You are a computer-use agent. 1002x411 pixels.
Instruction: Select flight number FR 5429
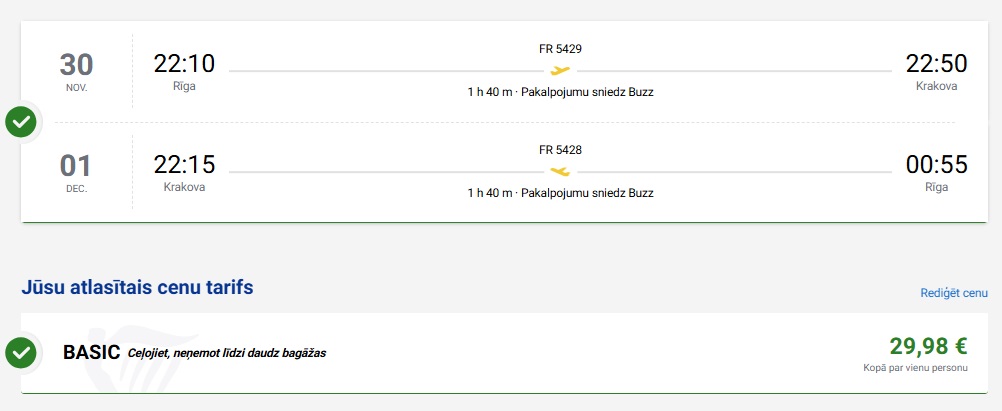[560, 49]
